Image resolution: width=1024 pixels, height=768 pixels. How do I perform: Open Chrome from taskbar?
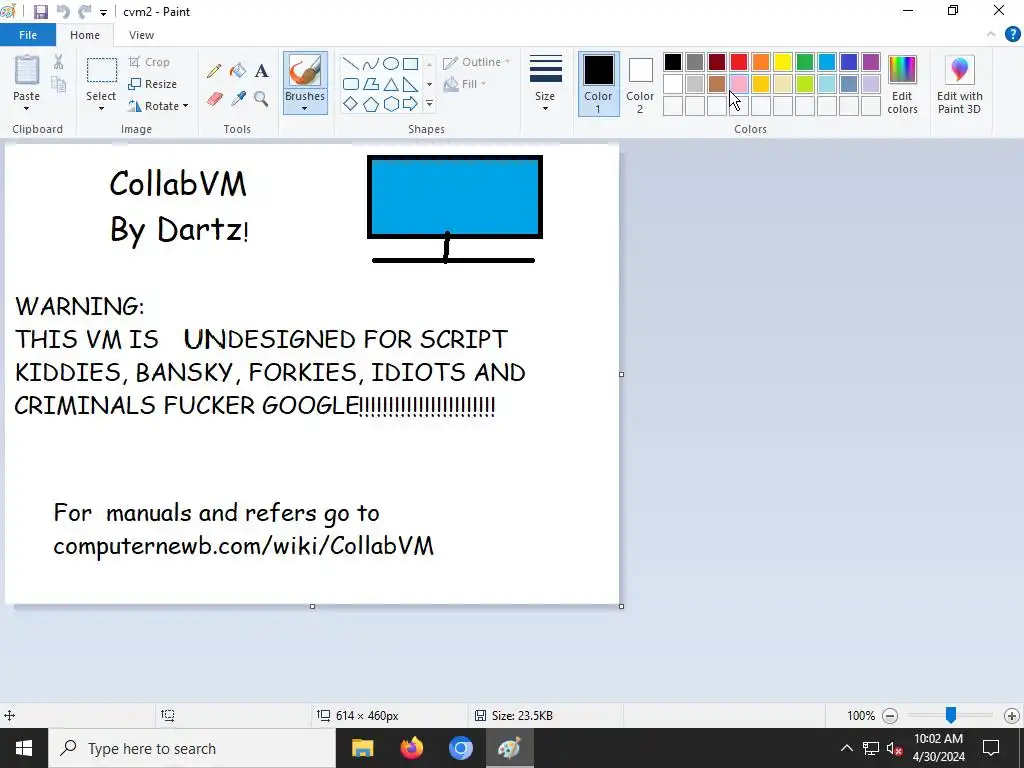(x=460, y=748)
